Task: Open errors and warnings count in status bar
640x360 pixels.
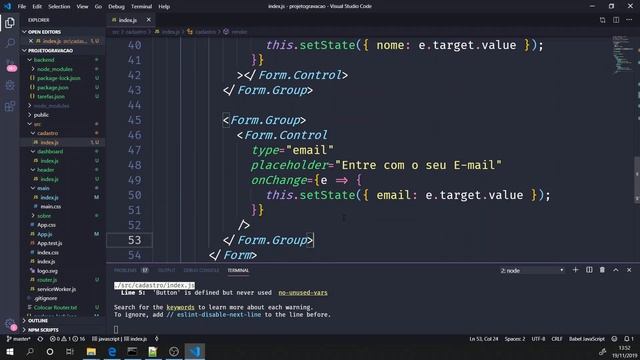Action: coord(67,339)
